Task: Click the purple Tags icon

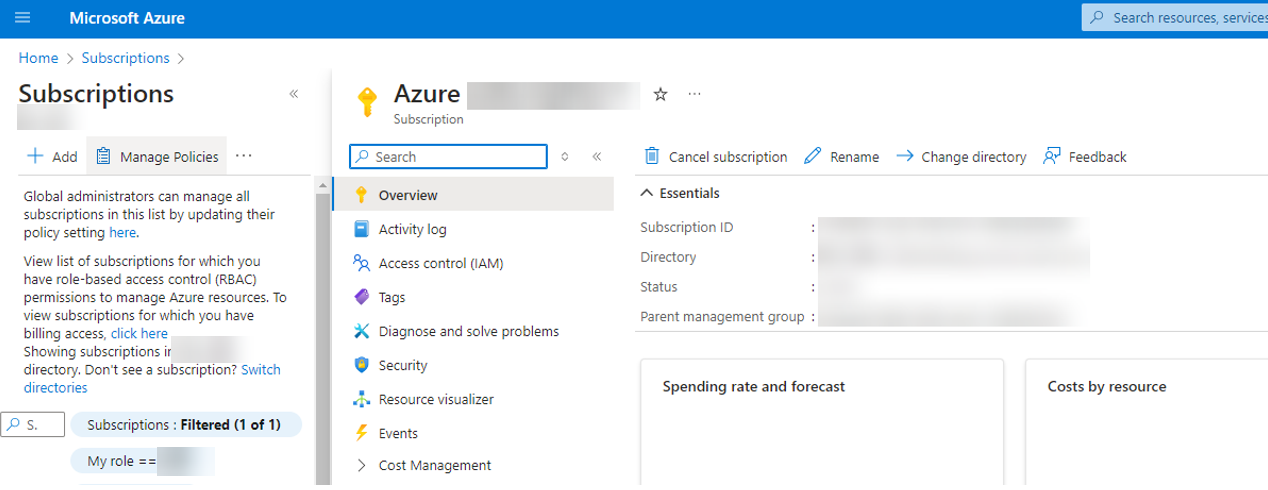Action: click(x=362, y=297)
